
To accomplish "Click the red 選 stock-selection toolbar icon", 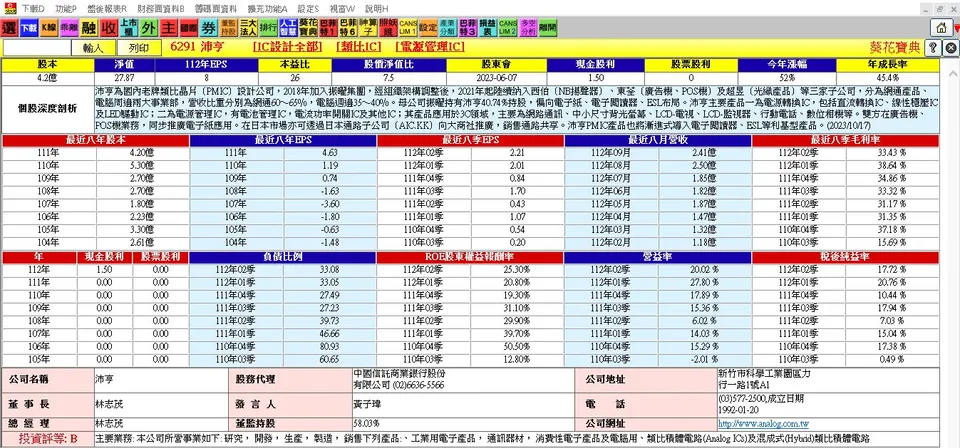I will click(10, 28).
